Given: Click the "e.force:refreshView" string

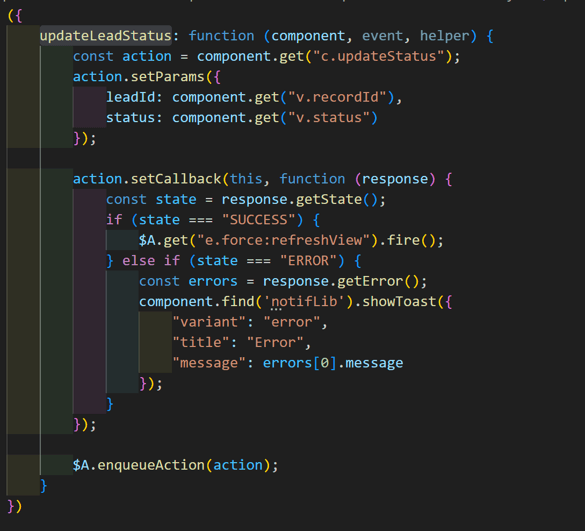Looking at the screenshot, I should pos(284,241).
